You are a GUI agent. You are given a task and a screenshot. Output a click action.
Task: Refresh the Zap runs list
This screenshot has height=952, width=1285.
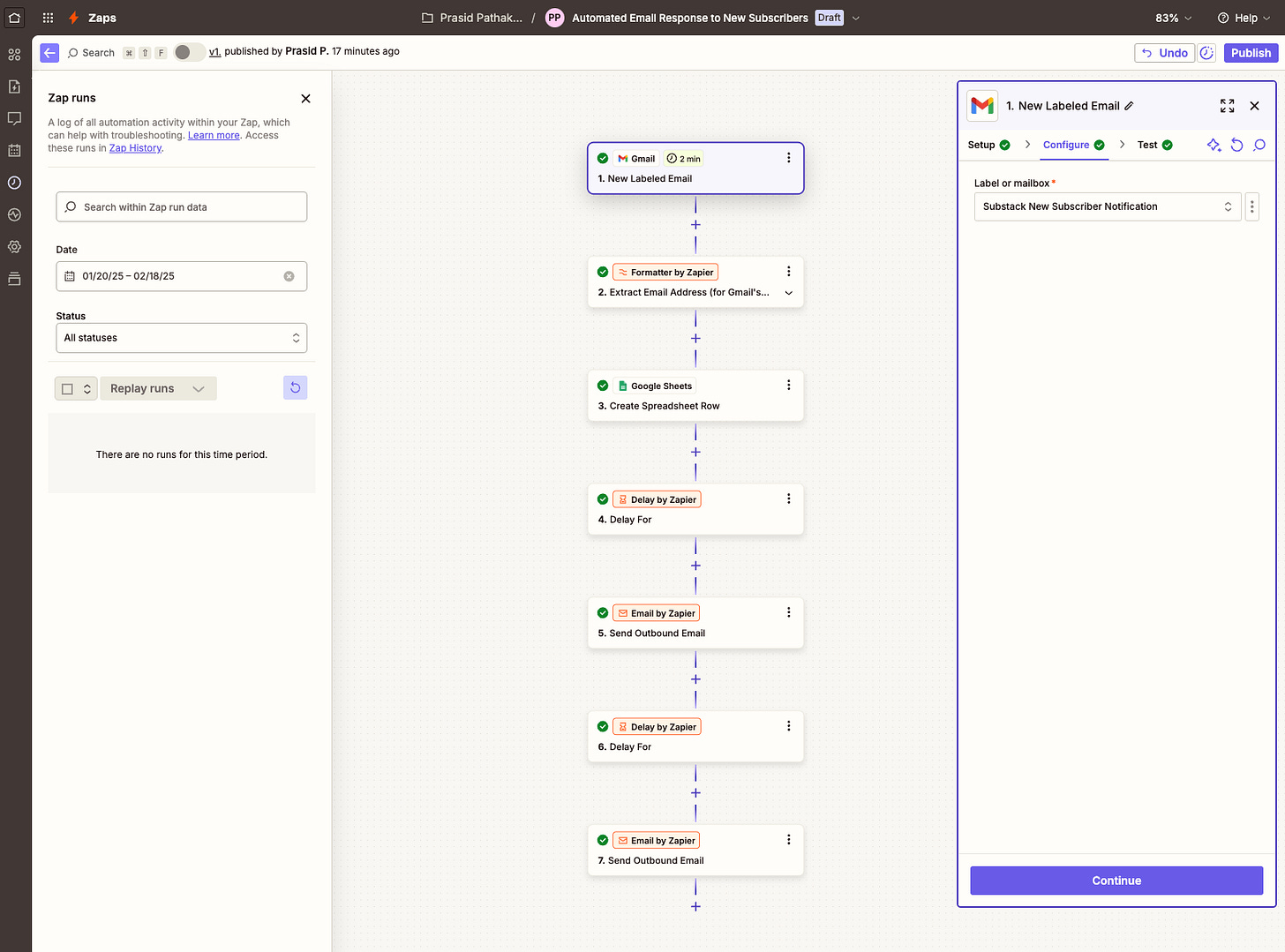coord(296,388)
